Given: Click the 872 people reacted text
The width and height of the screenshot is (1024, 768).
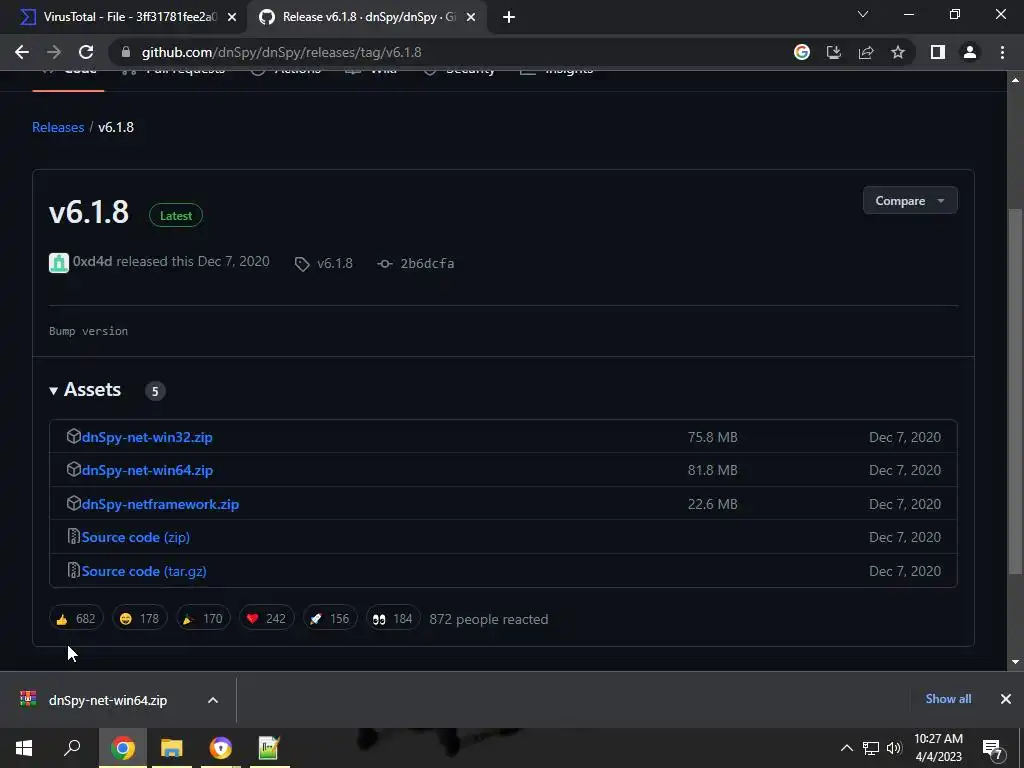Looking at the screenshot, I should [x=488, y=619].
